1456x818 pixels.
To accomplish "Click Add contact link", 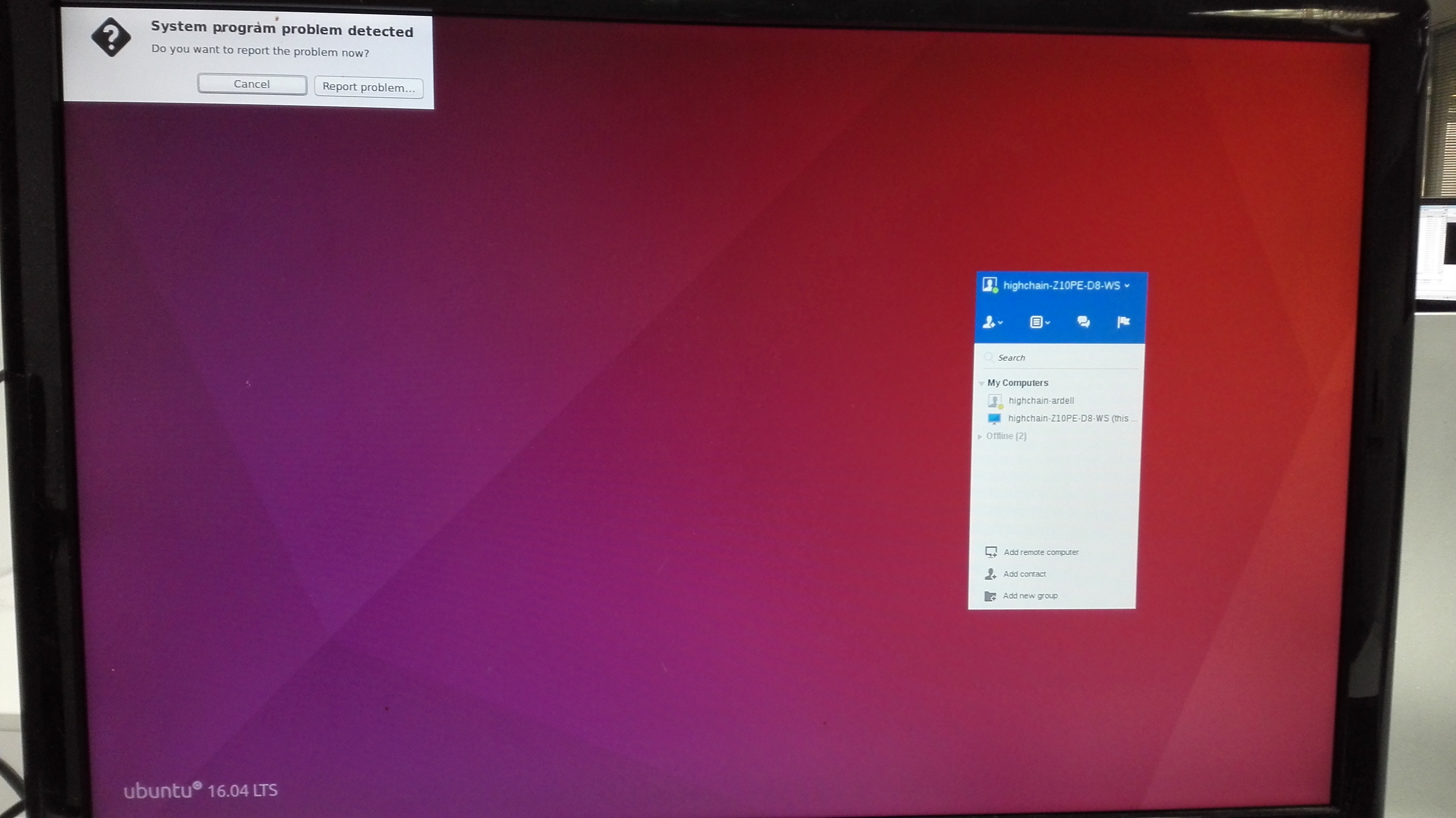I will 1024,574.
